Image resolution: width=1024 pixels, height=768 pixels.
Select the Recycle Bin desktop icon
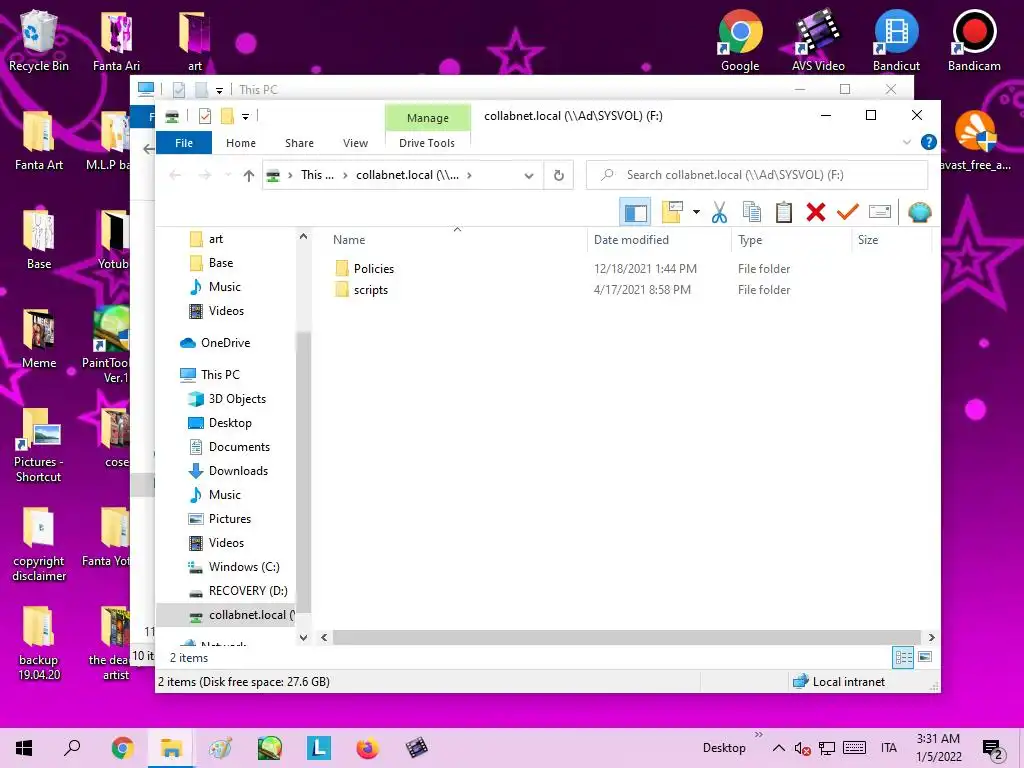(39, 40)
